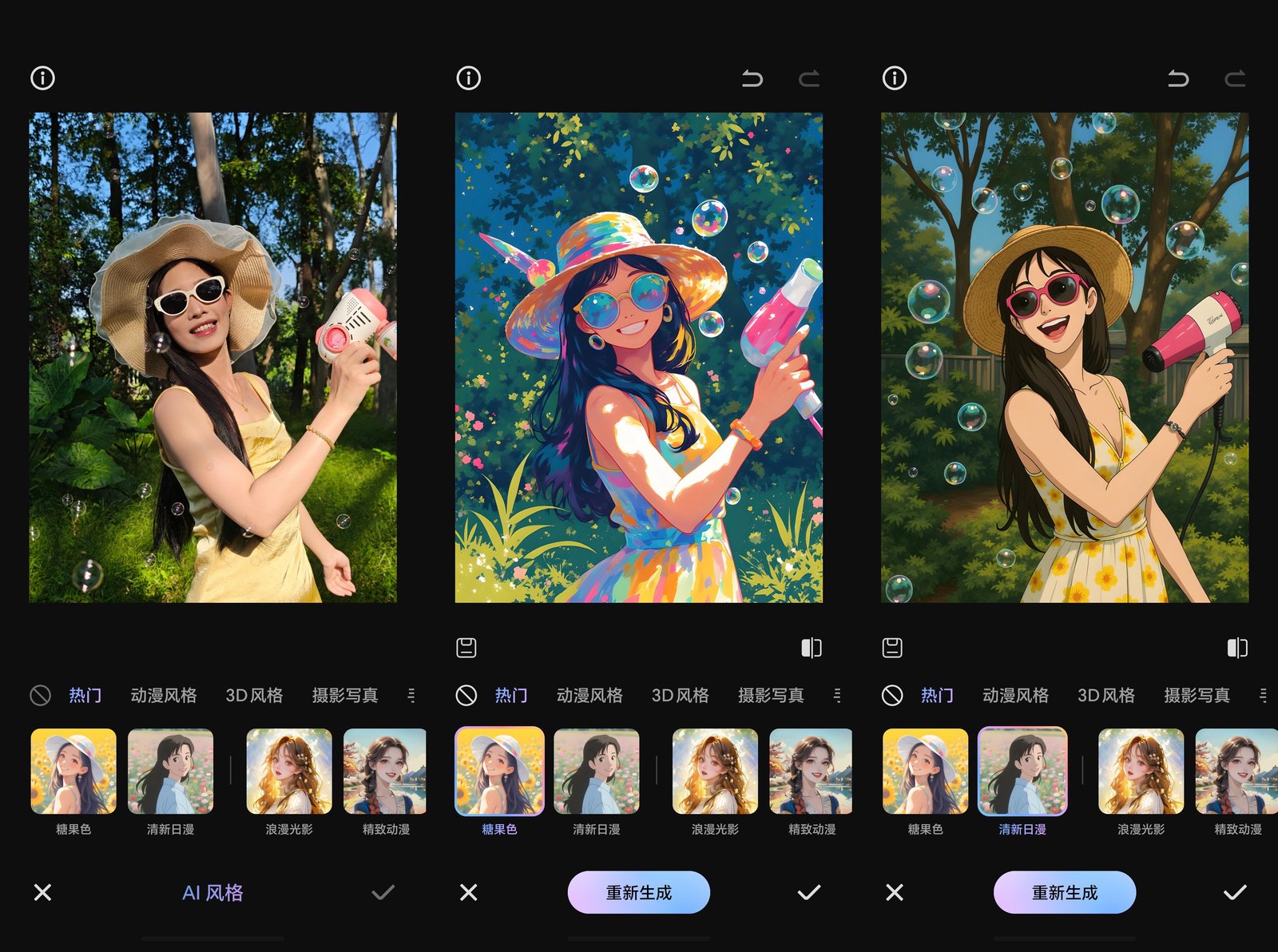Open the 3D风格 tab on the middle screen
The image size is (1278, 952).
pyautogui.click(x=681, y=696)
